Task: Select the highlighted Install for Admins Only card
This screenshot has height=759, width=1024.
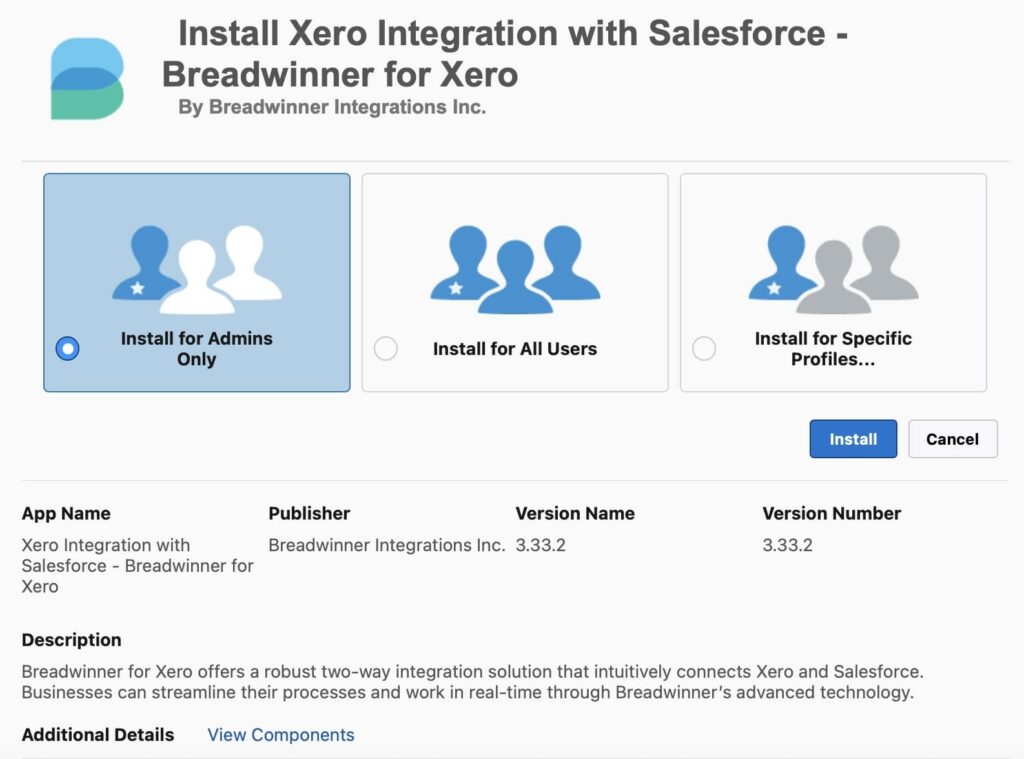Action: coord(196,282)
